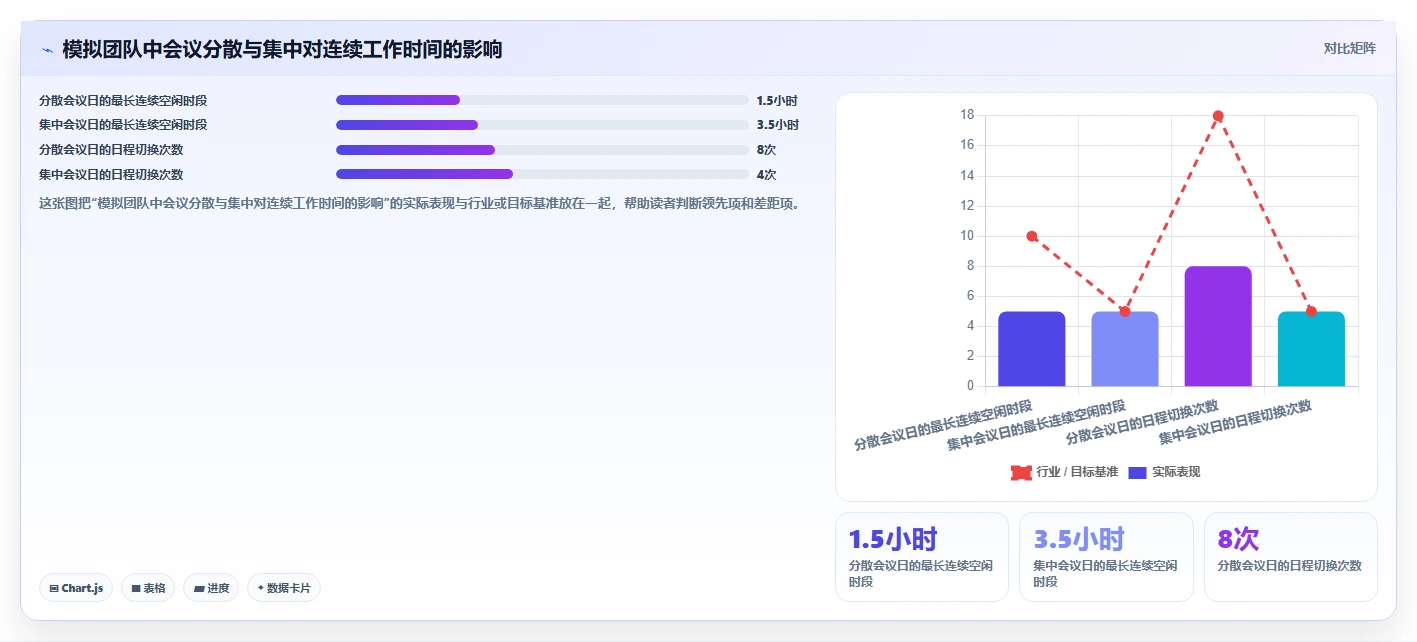Viewport: 1417px width, 642px height.
Task: Click the Chart.js tag chip
Action: (x=76, y=588)
